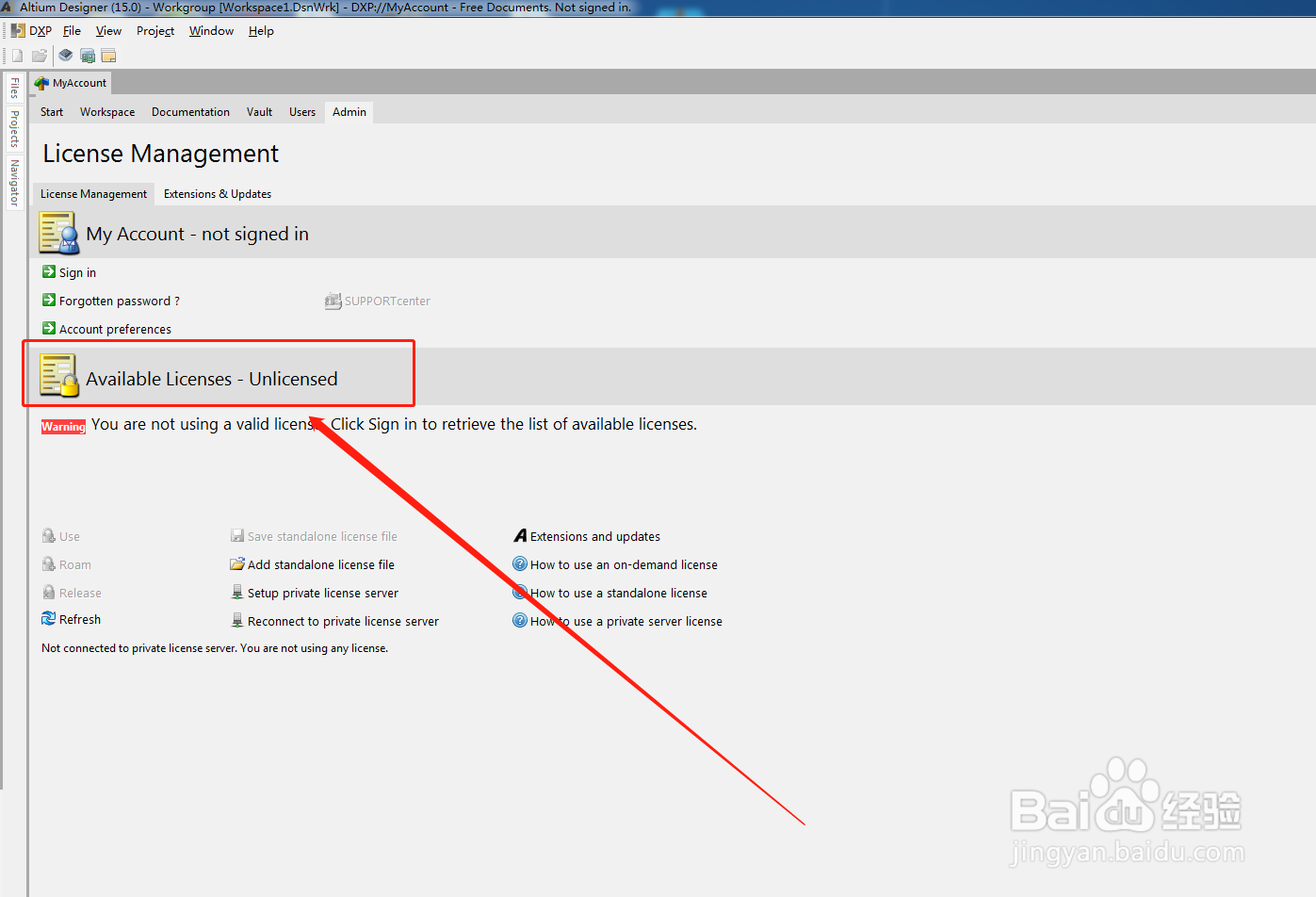
Task: Click the help icon beside private server license
Action: pos(520,621)
